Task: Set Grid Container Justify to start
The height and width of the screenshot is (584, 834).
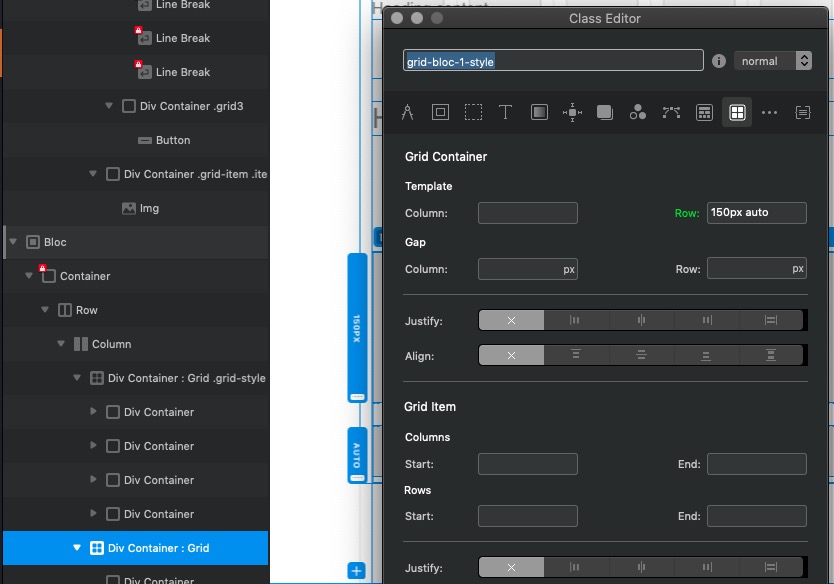Action: point(575,320)
